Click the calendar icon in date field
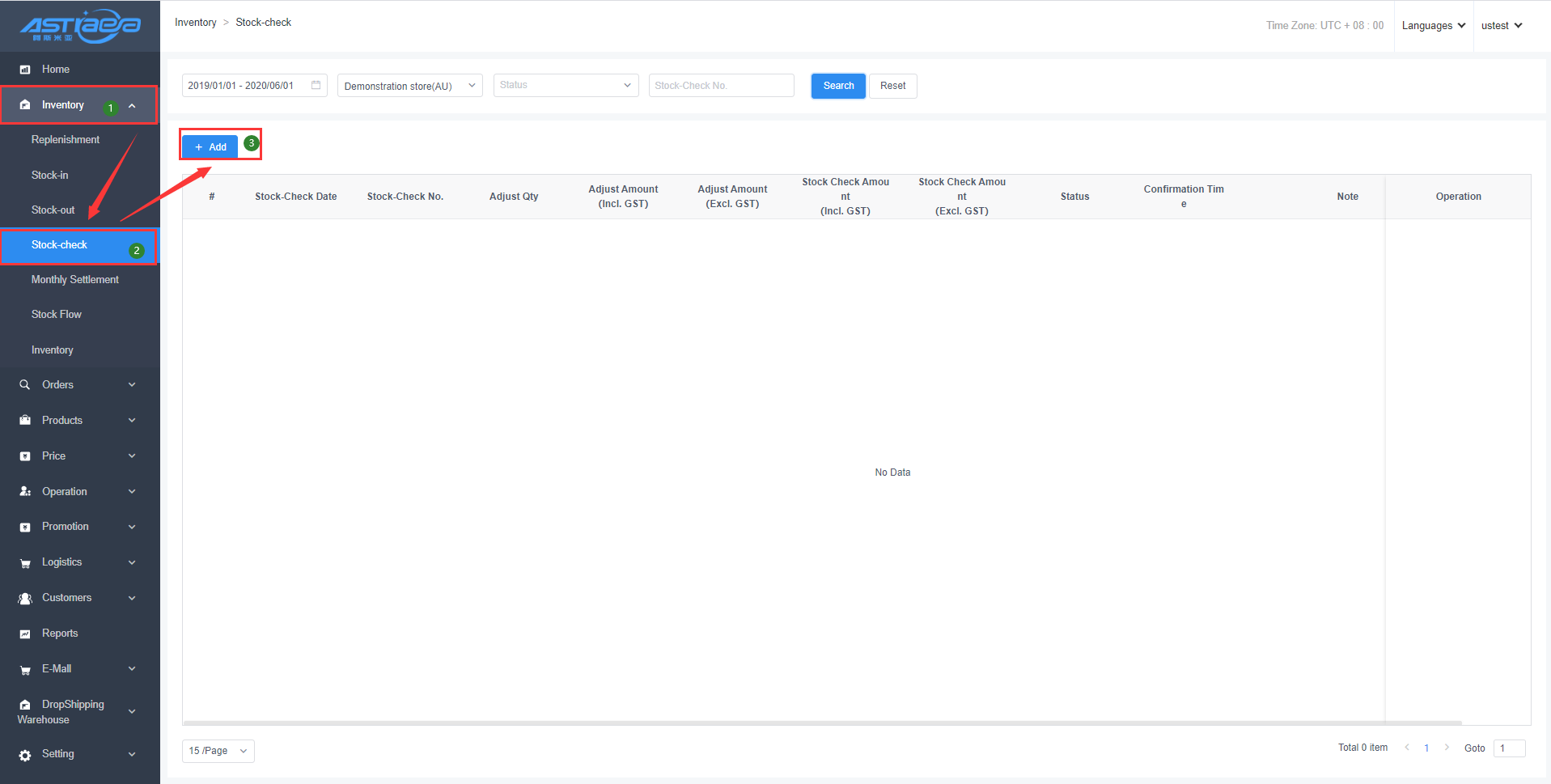 click(x=316, y=85)
